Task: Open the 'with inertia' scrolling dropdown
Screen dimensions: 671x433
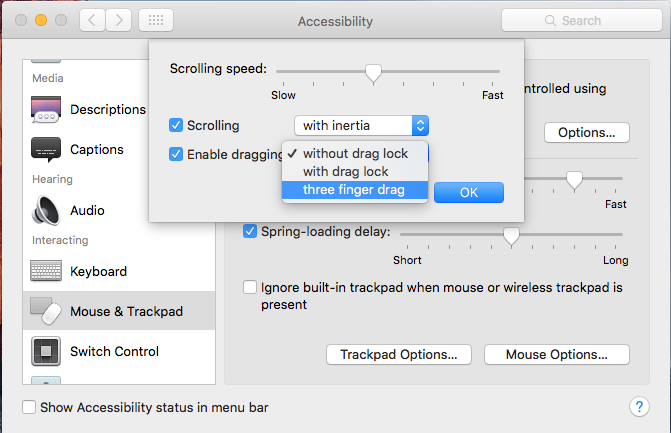Action: point(362,125)
